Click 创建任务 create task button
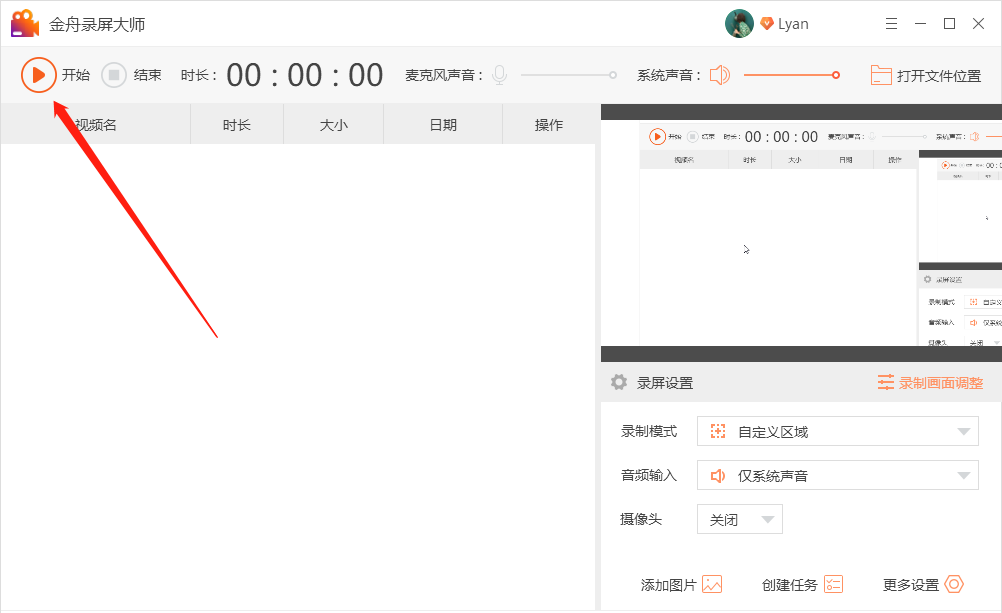 pyautogui.click(x=803, y=585)
